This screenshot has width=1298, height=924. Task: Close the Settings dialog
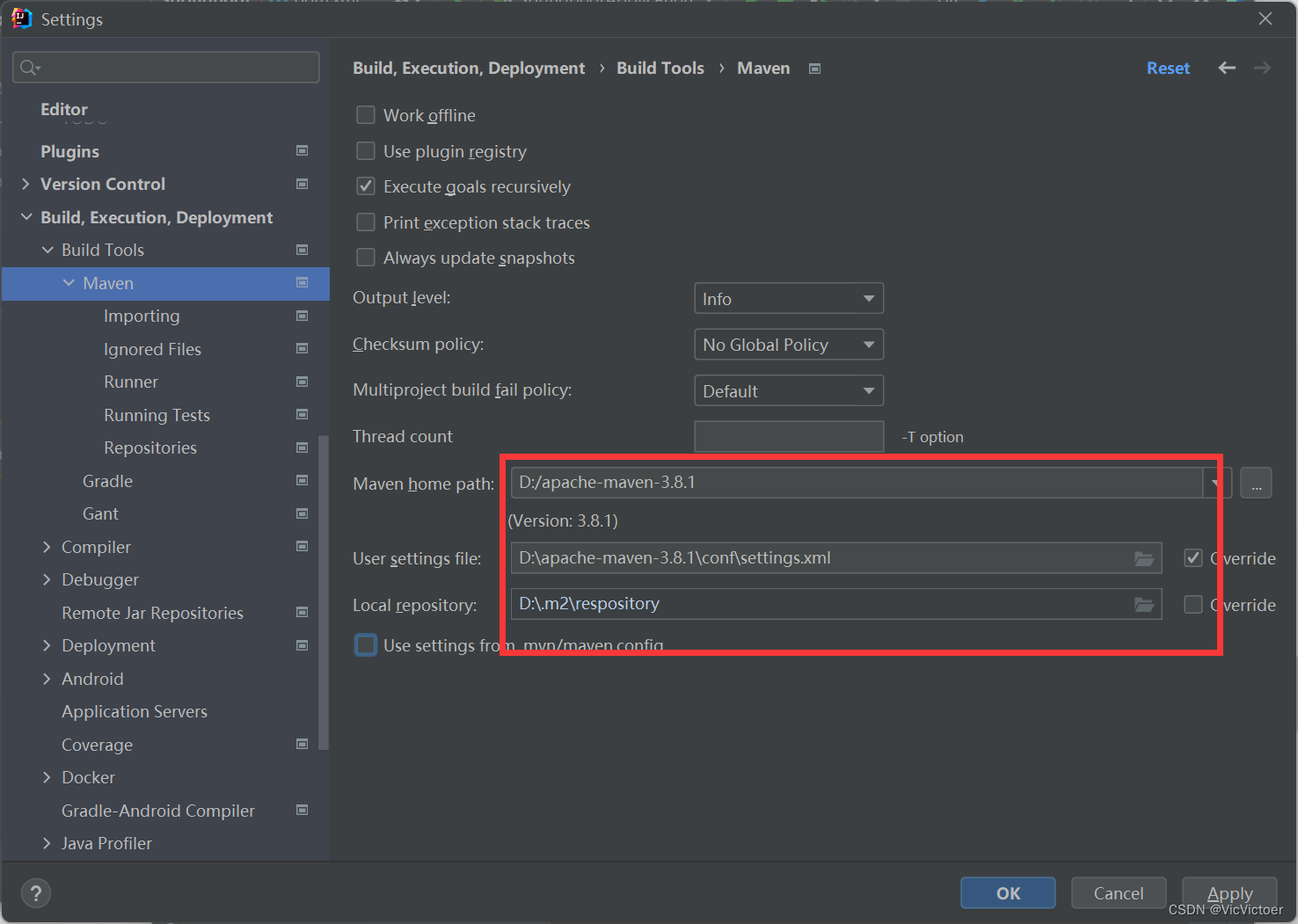[x=1265, y=18]
